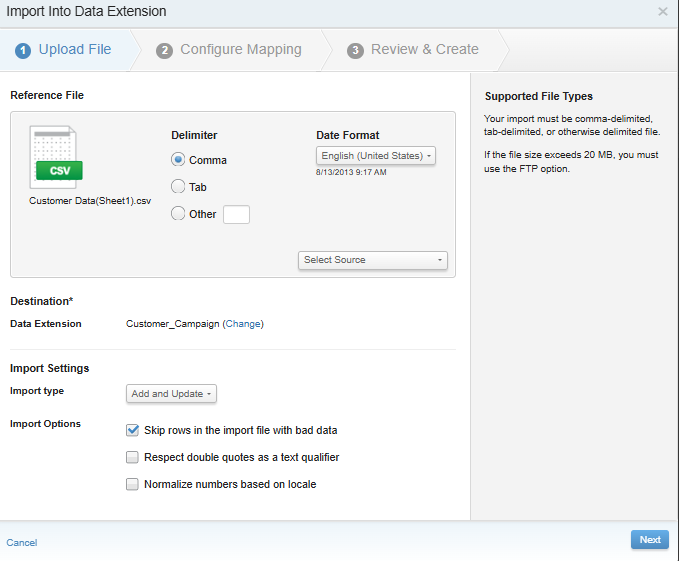Click the CSV file icon
This screenshot has width=679, height=561.
57,159
